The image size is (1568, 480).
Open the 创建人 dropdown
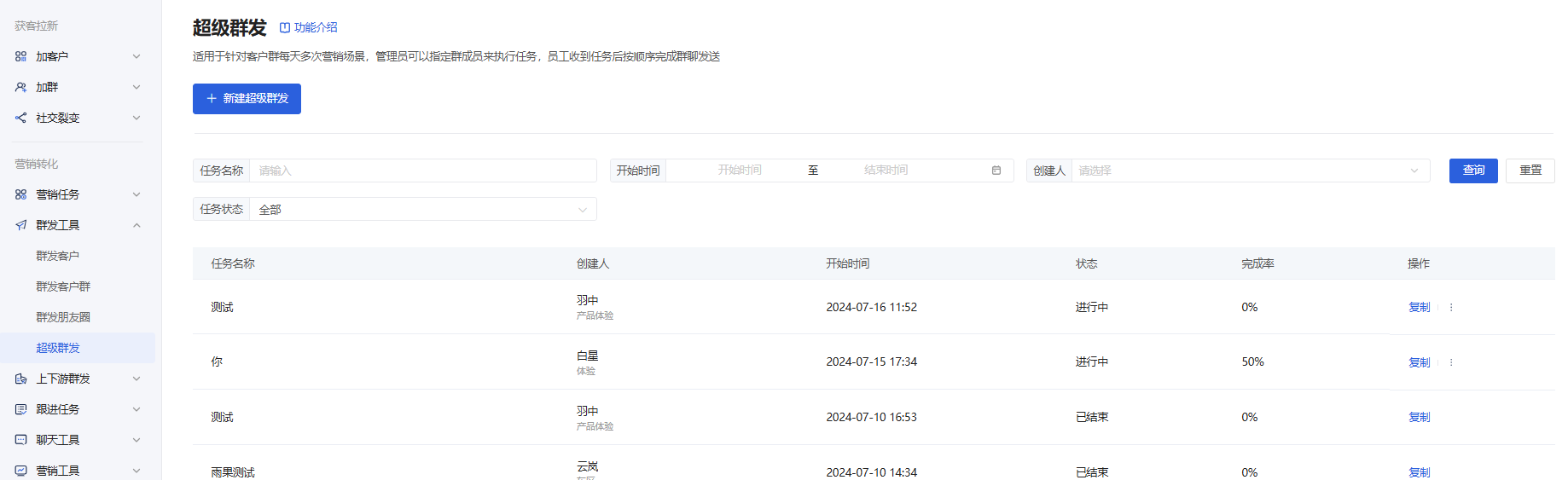tap(1251, 171)
